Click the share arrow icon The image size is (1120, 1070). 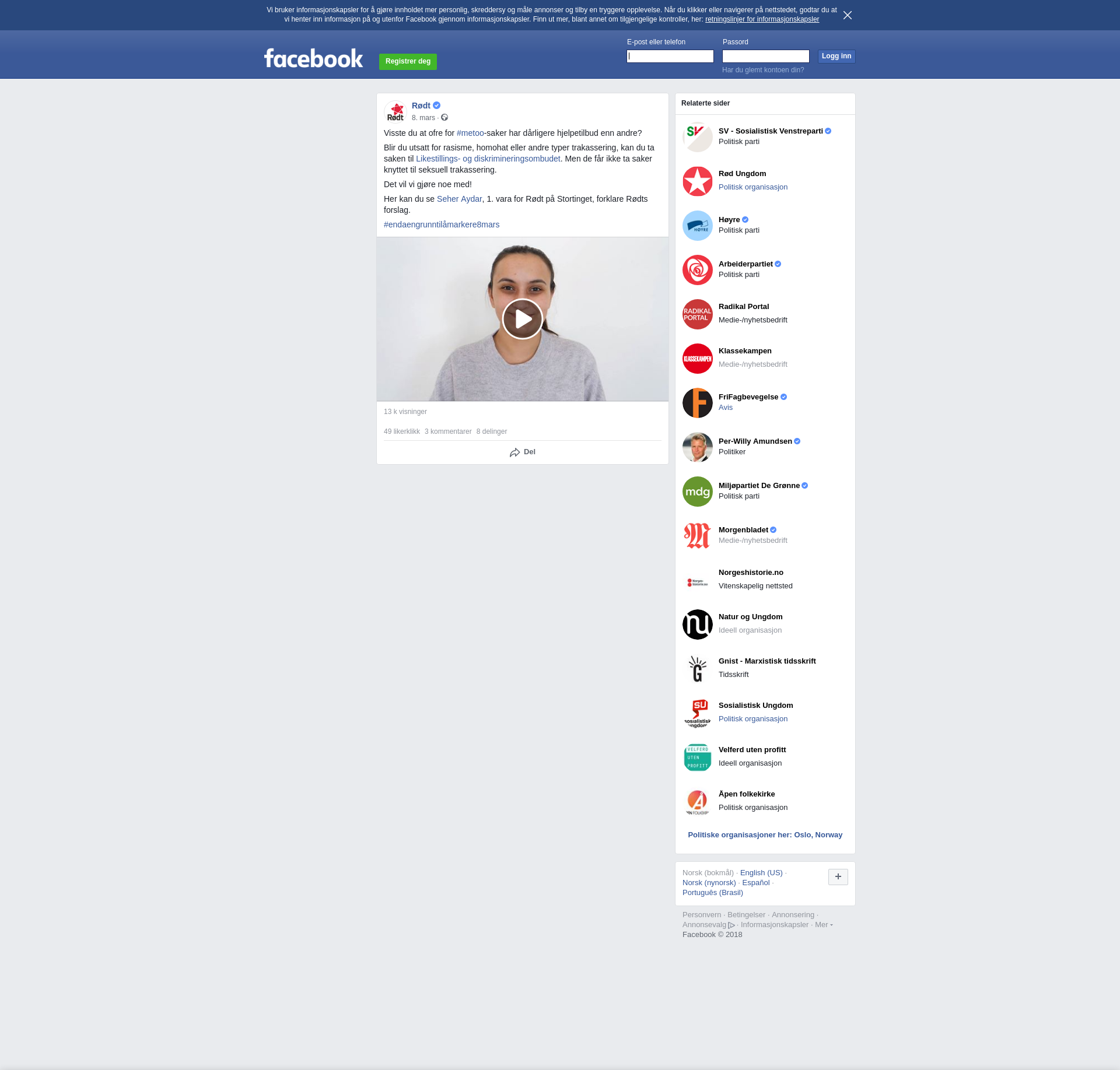click(514, 452)
